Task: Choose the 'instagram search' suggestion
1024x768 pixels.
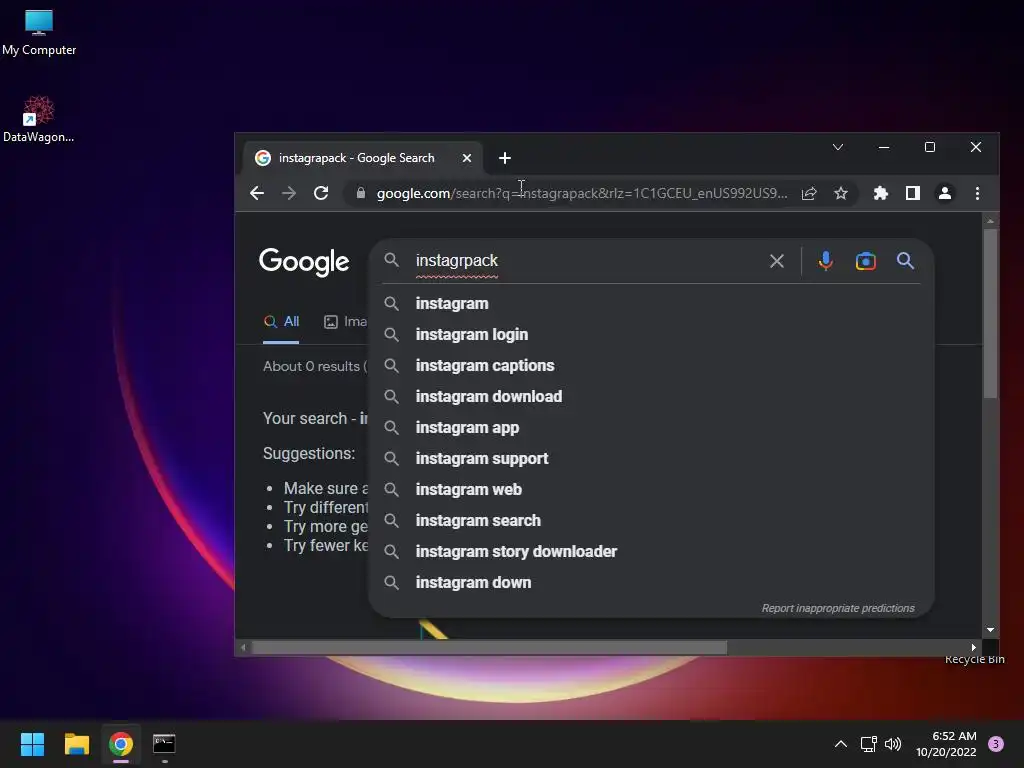Action: (651, 520)
